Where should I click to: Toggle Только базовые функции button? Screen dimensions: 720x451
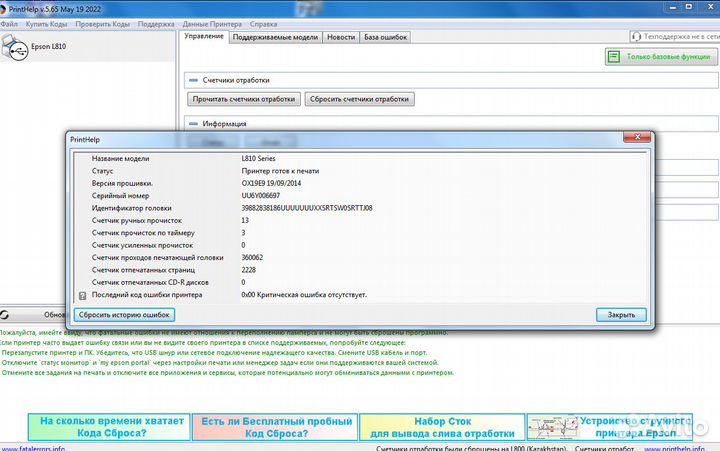coord(661,56)
